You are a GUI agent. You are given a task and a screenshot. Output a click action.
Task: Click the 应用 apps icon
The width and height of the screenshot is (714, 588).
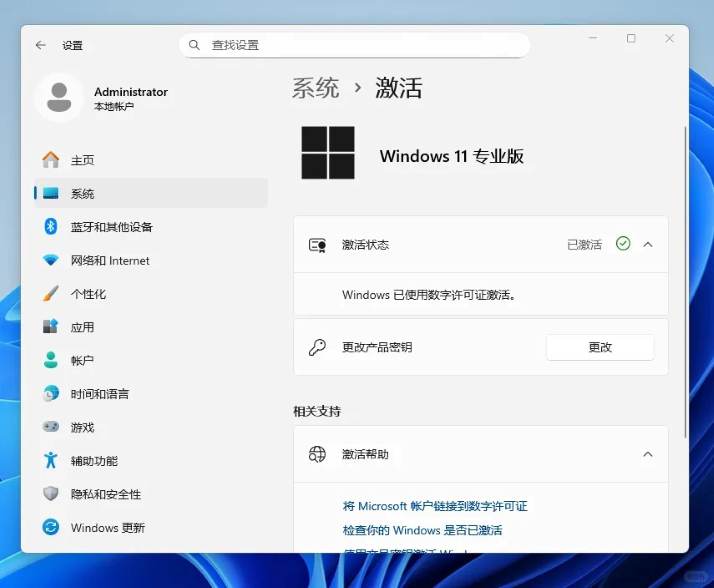pos(51,326)
